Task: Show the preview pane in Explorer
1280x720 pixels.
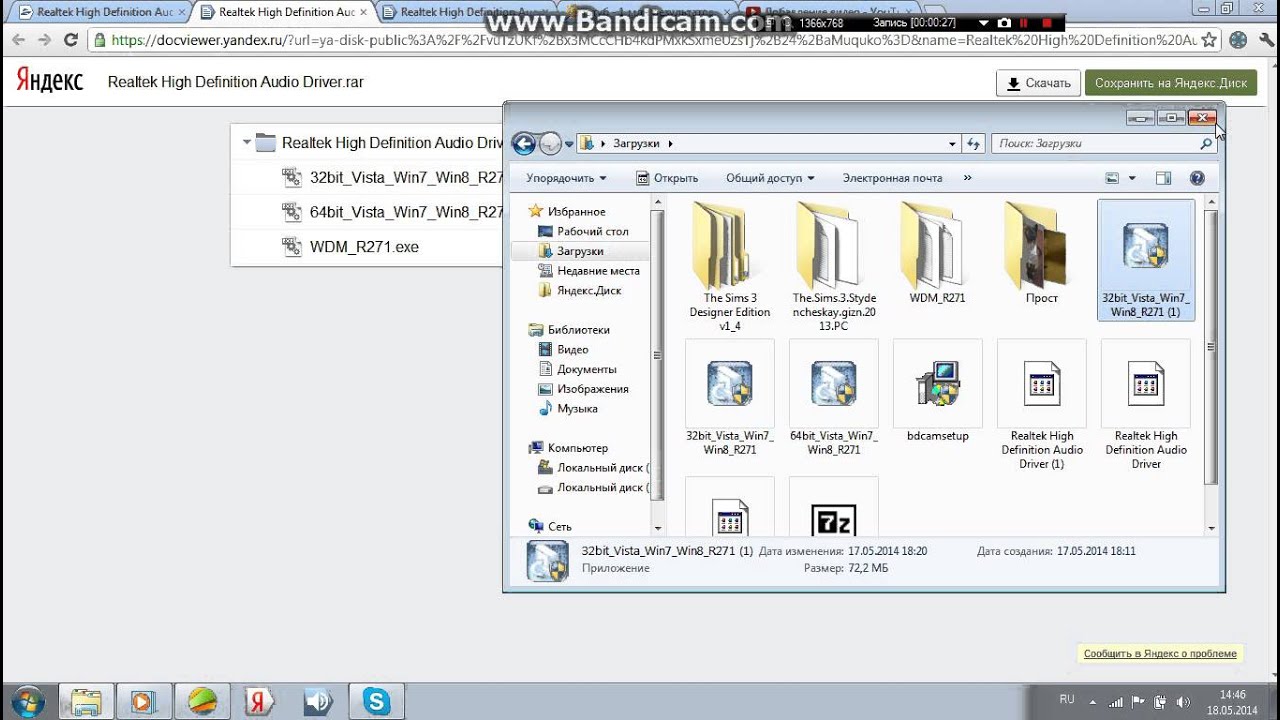Action: tap(1163, 178)
